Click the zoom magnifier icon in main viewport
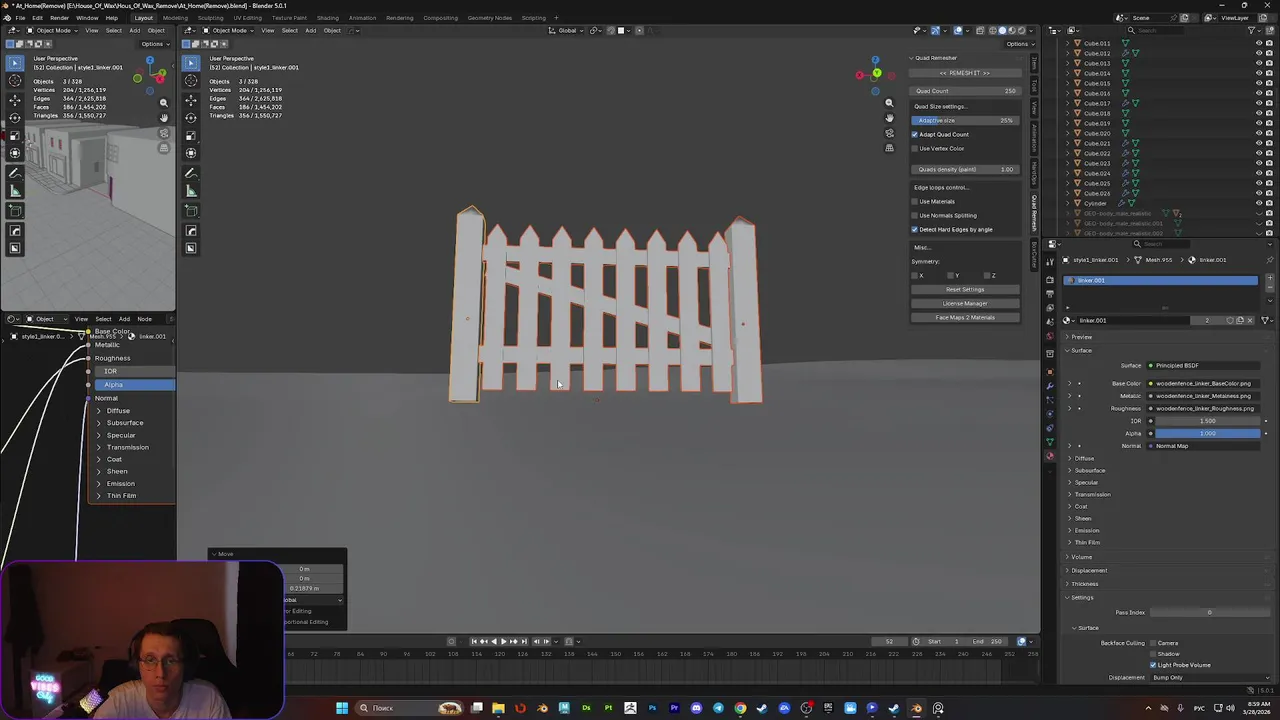Screen dimensions: 1280x720 click(x=889, y=102)
